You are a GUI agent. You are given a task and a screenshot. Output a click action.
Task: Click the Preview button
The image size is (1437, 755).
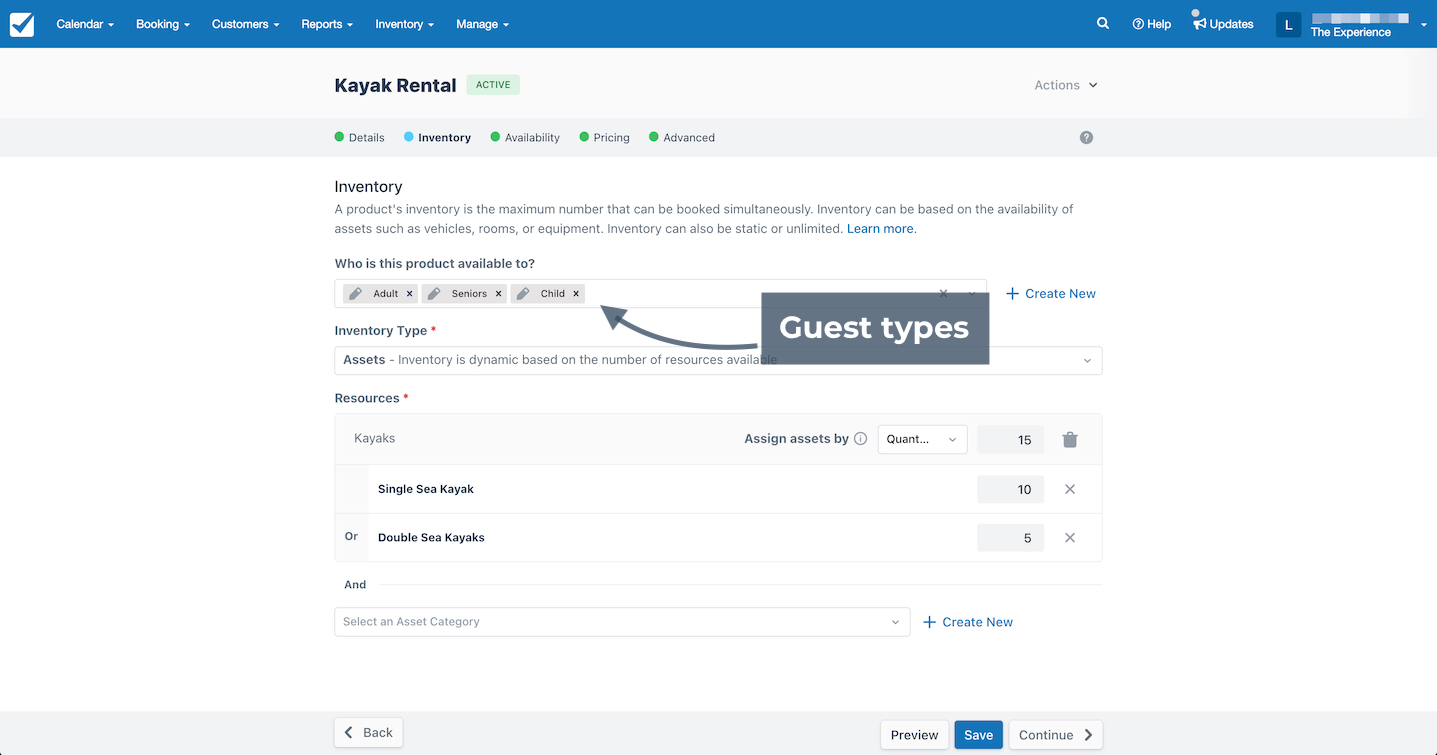[914, 735]
